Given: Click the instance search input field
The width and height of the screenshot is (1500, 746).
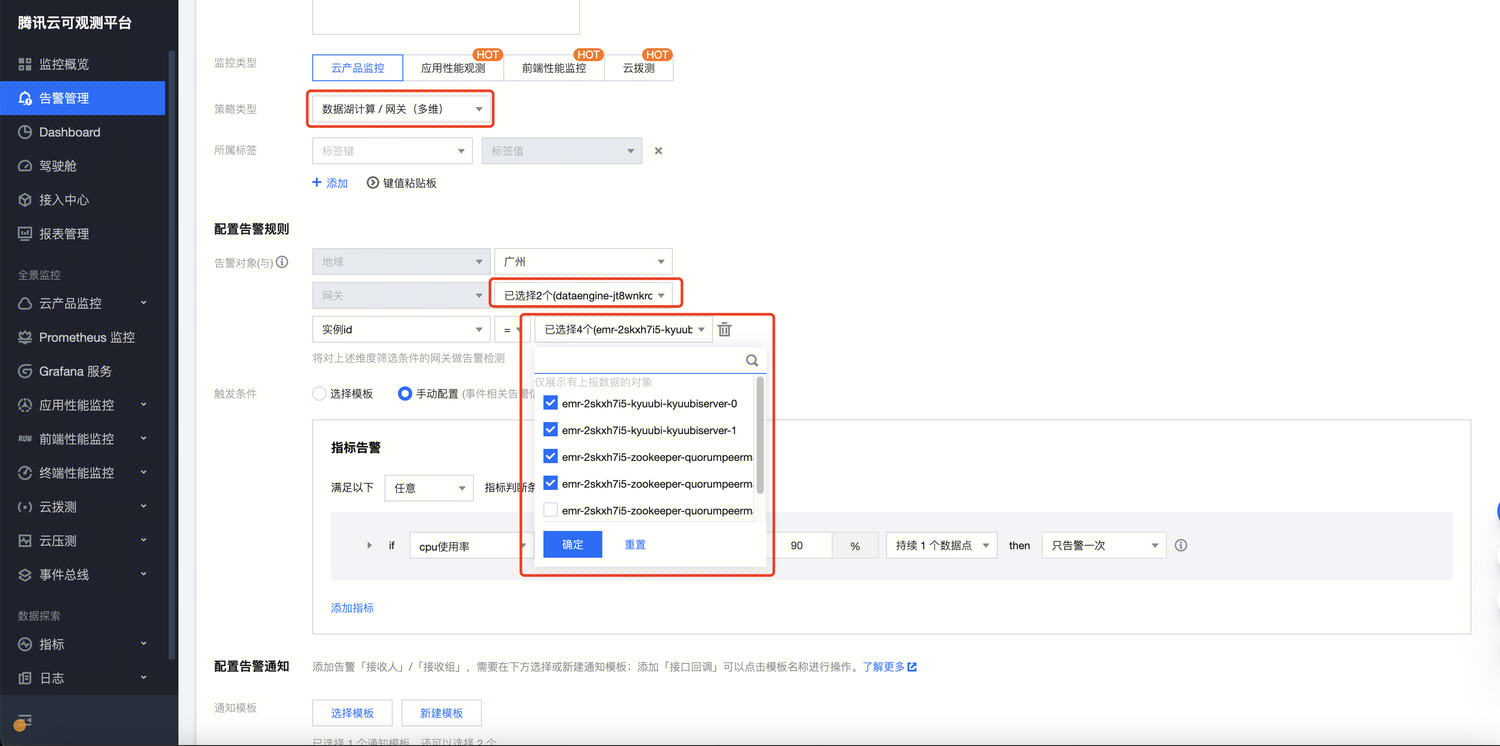Looking at the screenshot, I should click(640, 360).
